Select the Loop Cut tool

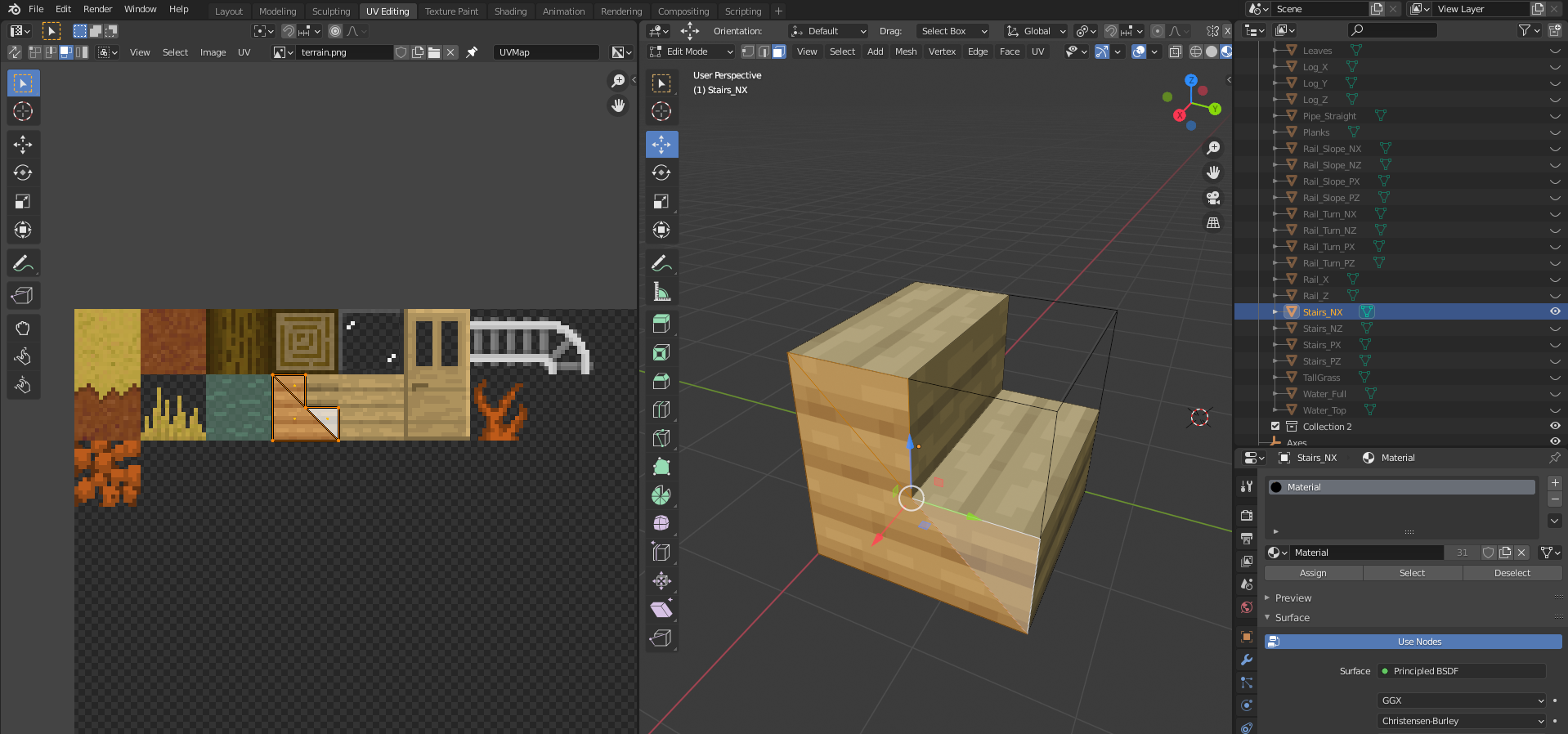coord(661,410)
